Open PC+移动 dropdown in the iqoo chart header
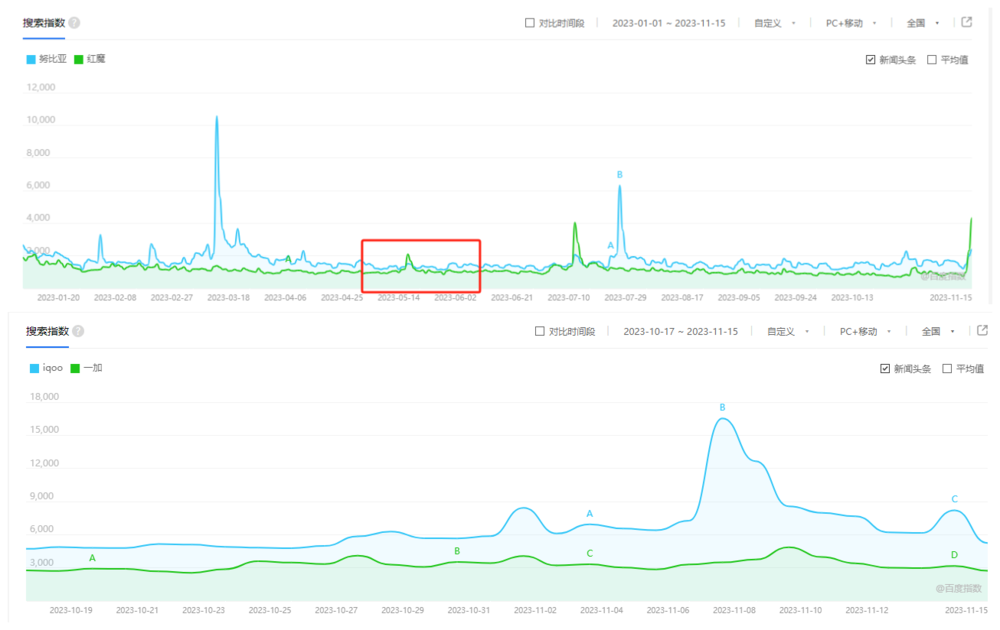 click(x=865, y=332)
